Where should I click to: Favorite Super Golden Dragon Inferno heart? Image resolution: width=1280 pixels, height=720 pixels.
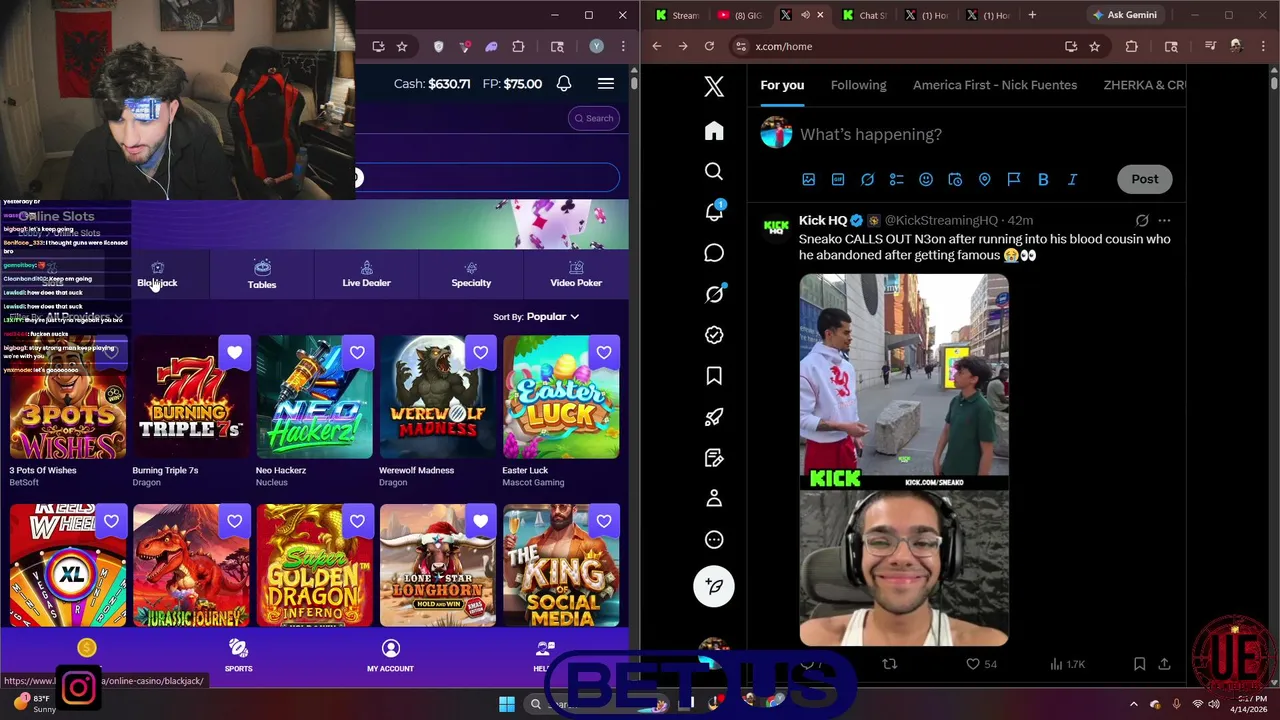357,521
